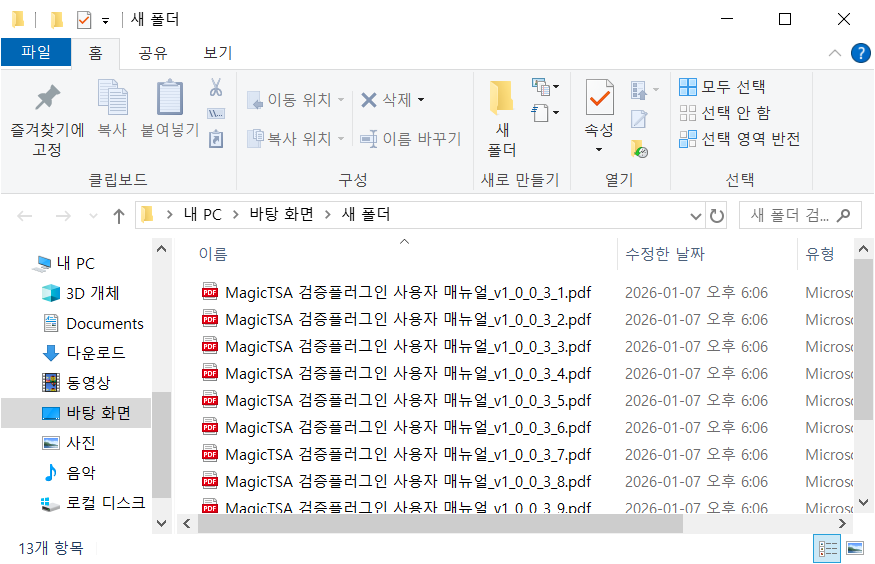Open 속성 dropdown arrow
Image resolution: width=875 pixels, height=564 pixels.
[599, 150]
